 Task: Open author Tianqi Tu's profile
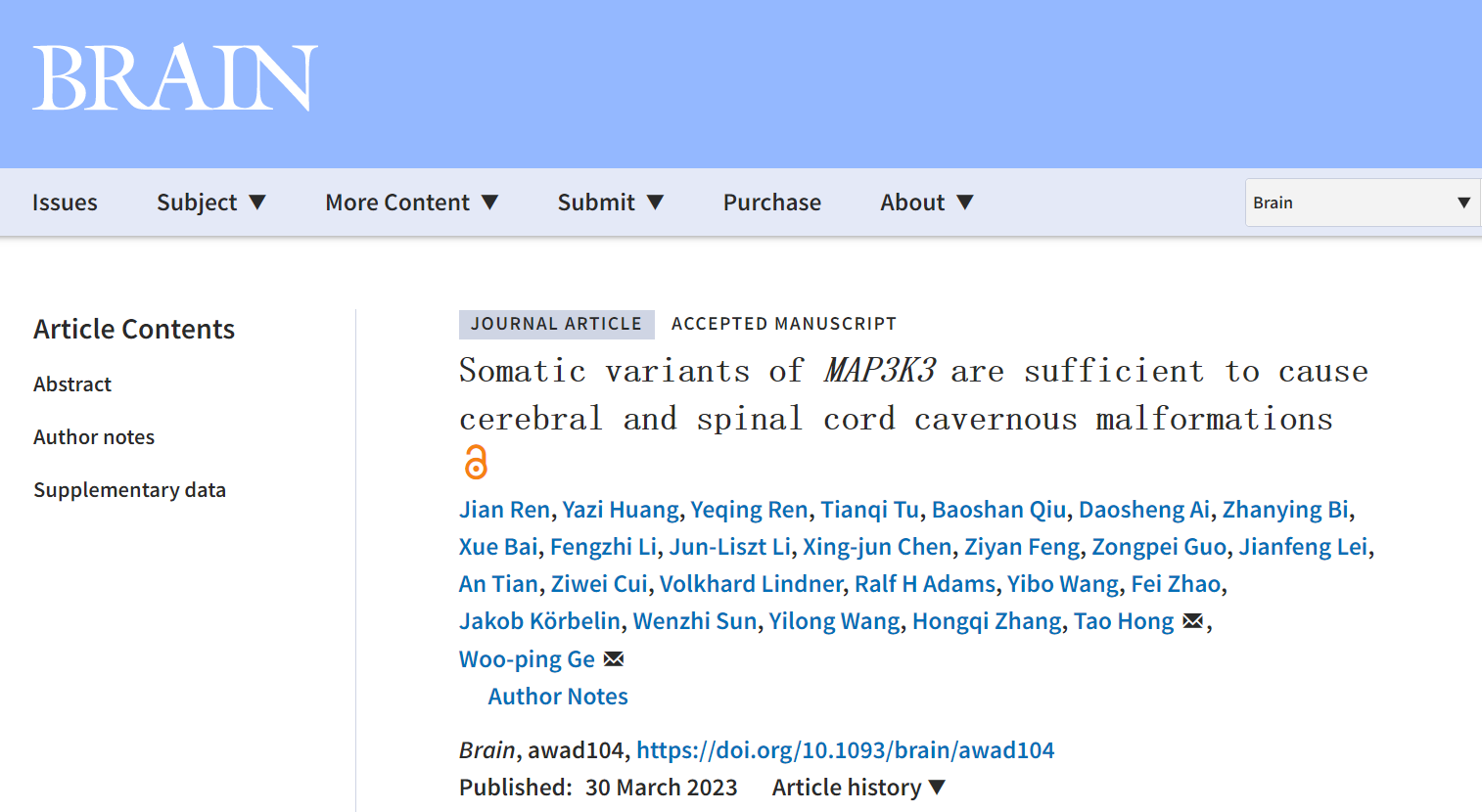tap(870, 510)
